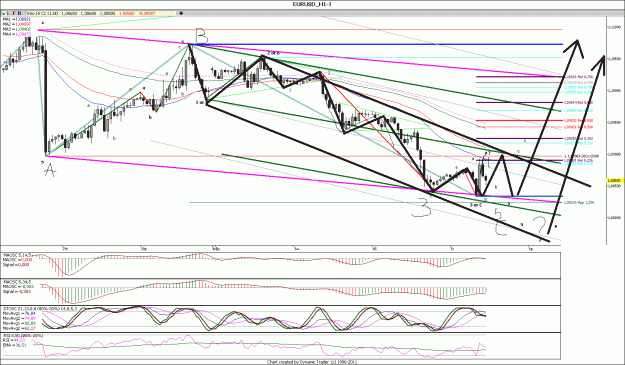
Task: Click the 'App 1,250' projection label
Action: pyautogui.click(x=579, y=202)
